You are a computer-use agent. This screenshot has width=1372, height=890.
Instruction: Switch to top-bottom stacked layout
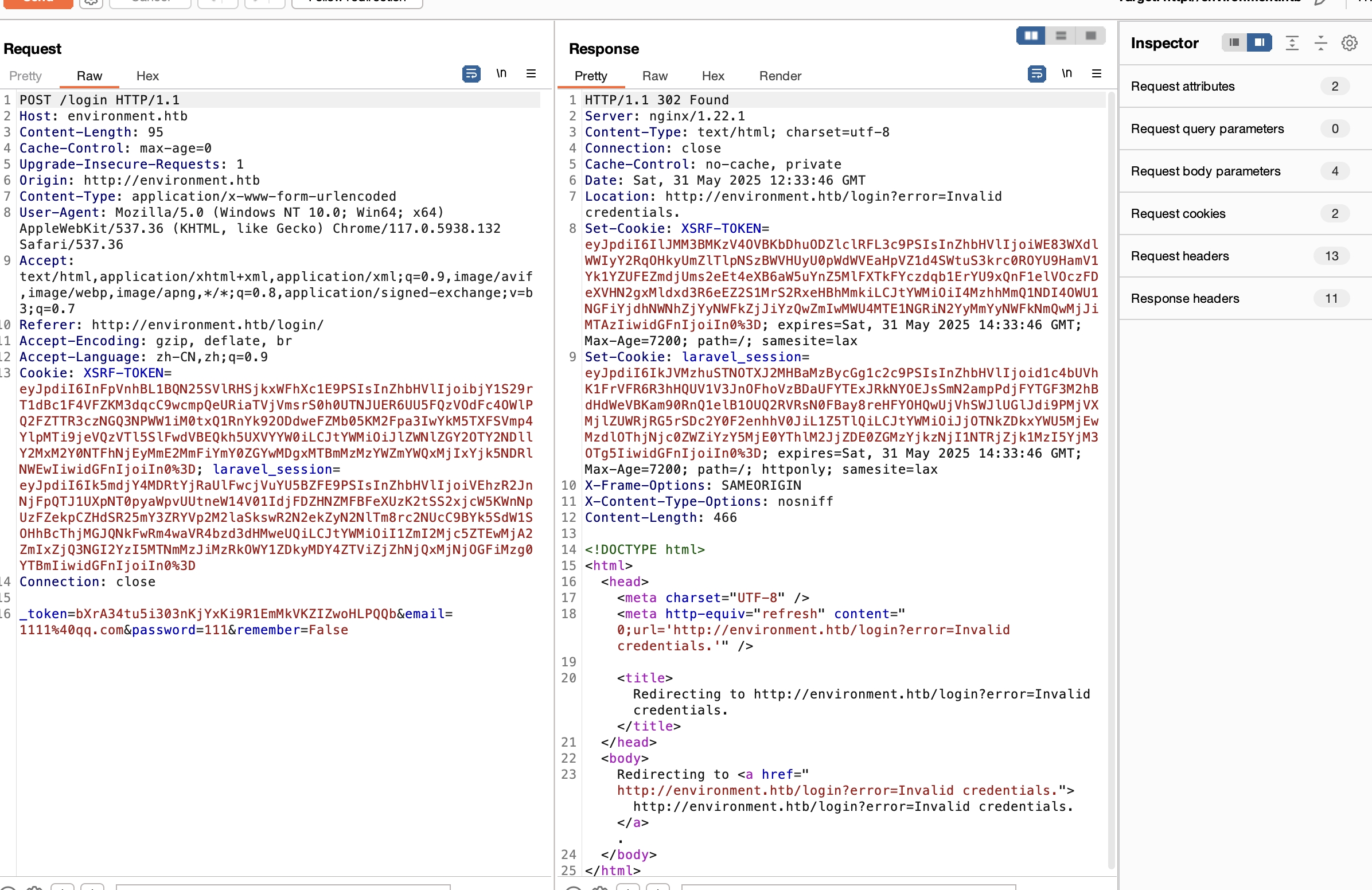tap(1061, 36)
